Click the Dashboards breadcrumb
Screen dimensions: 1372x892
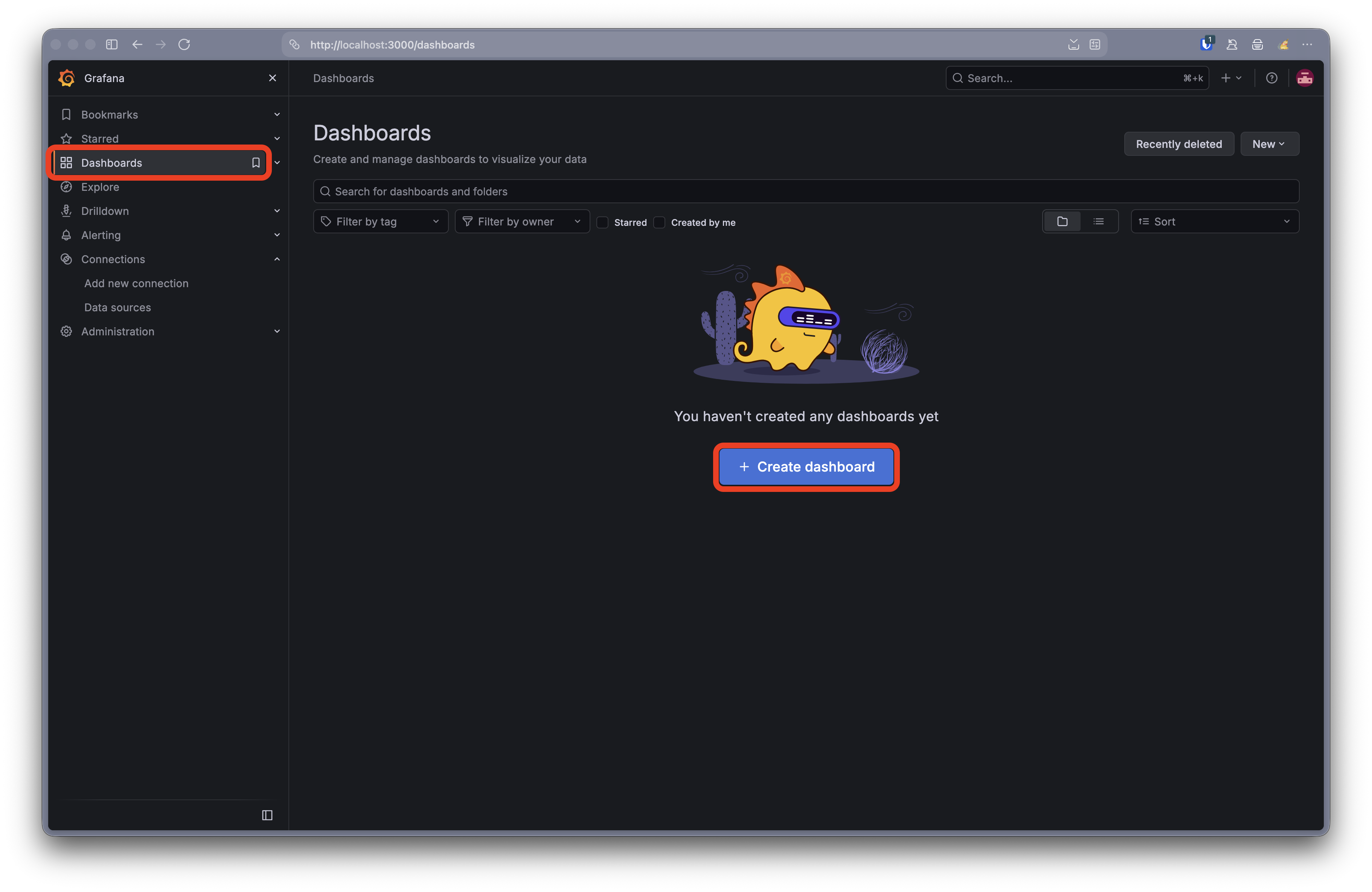click(x=344, y=78)
